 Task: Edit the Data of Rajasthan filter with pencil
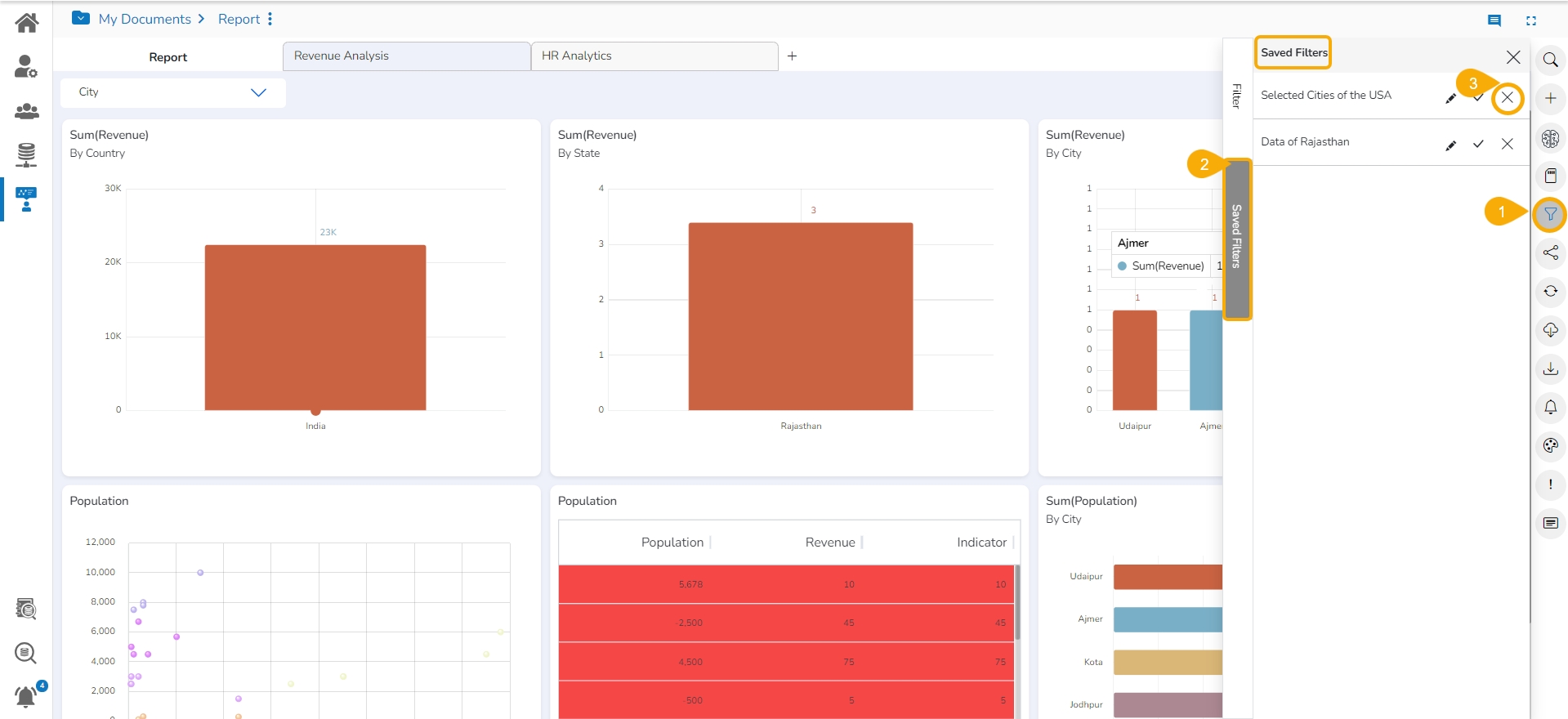click(x=1450, y=145)
